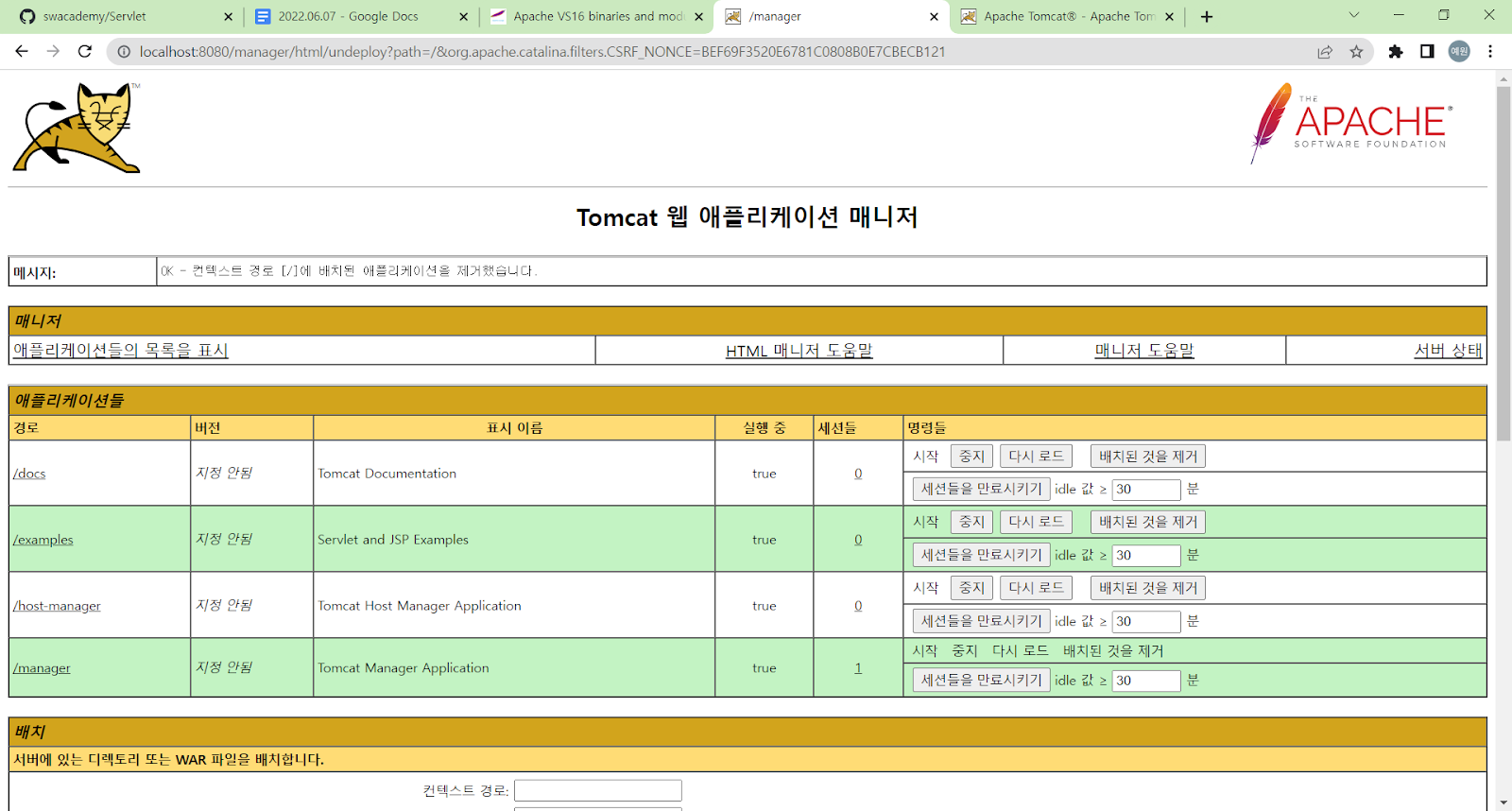
Task: Click session count 0 for /docs
Action: click(x=858, y=474)
